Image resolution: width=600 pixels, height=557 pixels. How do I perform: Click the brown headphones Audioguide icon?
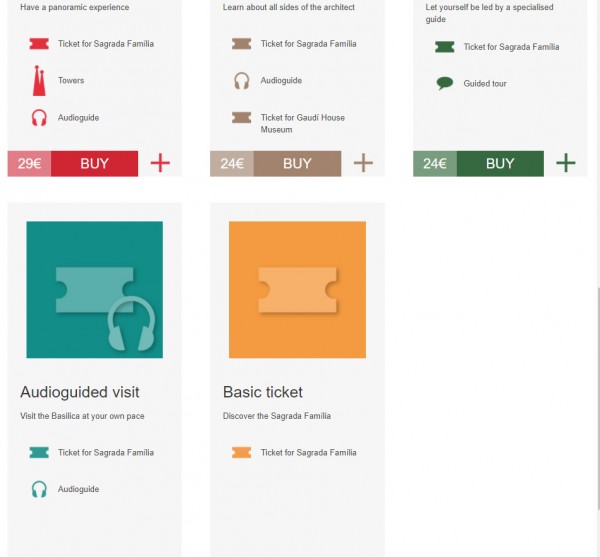pyautogui.click(x=241, y=81)
